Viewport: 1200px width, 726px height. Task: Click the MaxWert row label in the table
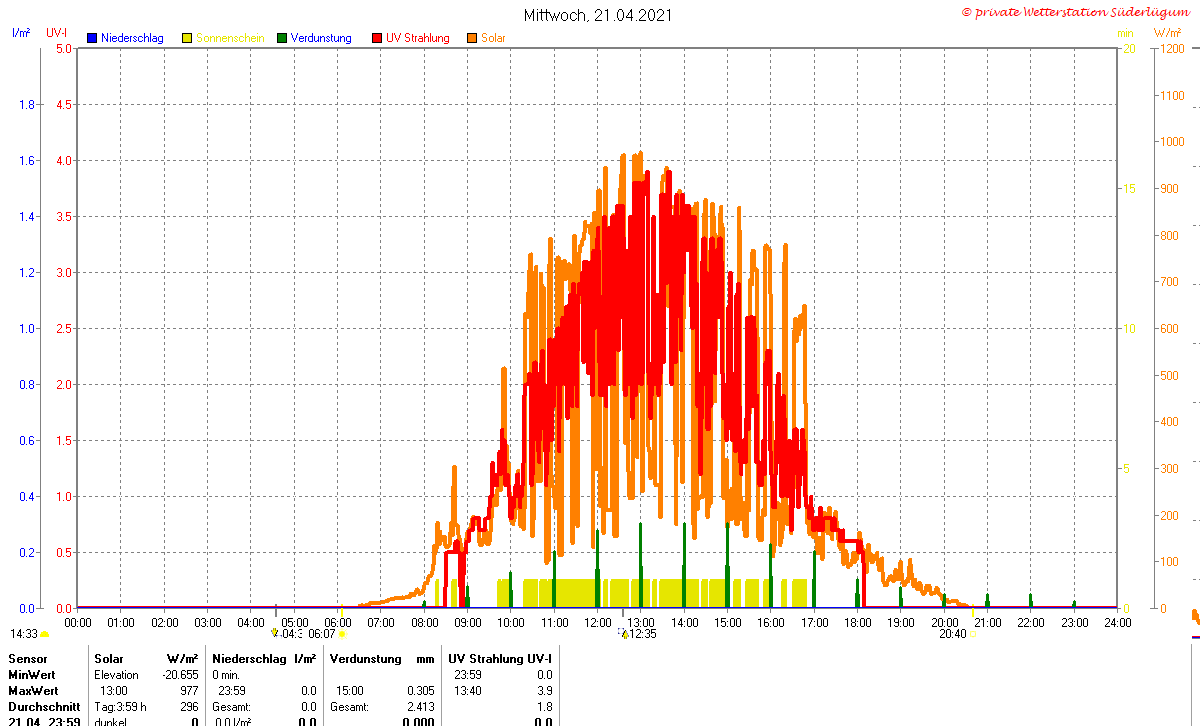pyautogui.click(x=31, y=691)
